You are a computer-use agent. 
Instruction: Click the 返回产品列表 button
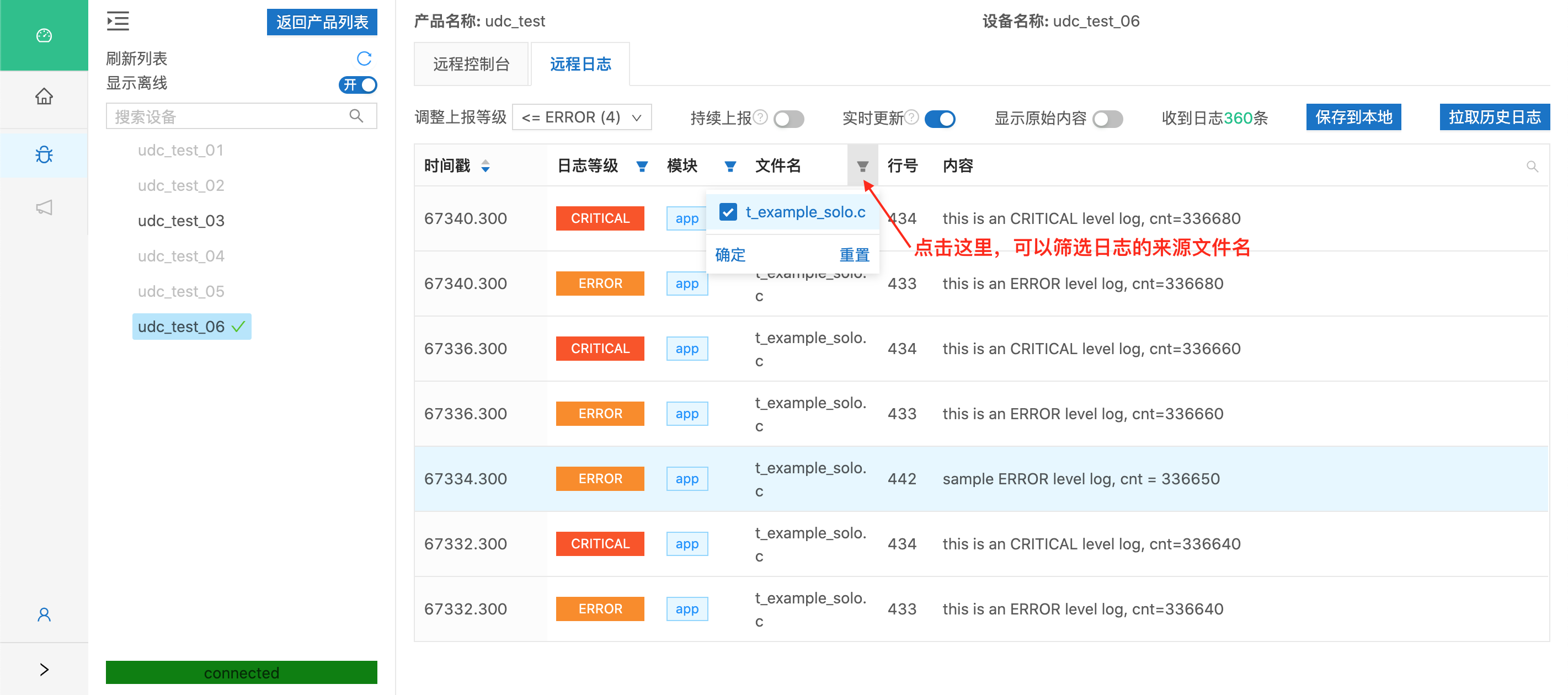(322, 23)
